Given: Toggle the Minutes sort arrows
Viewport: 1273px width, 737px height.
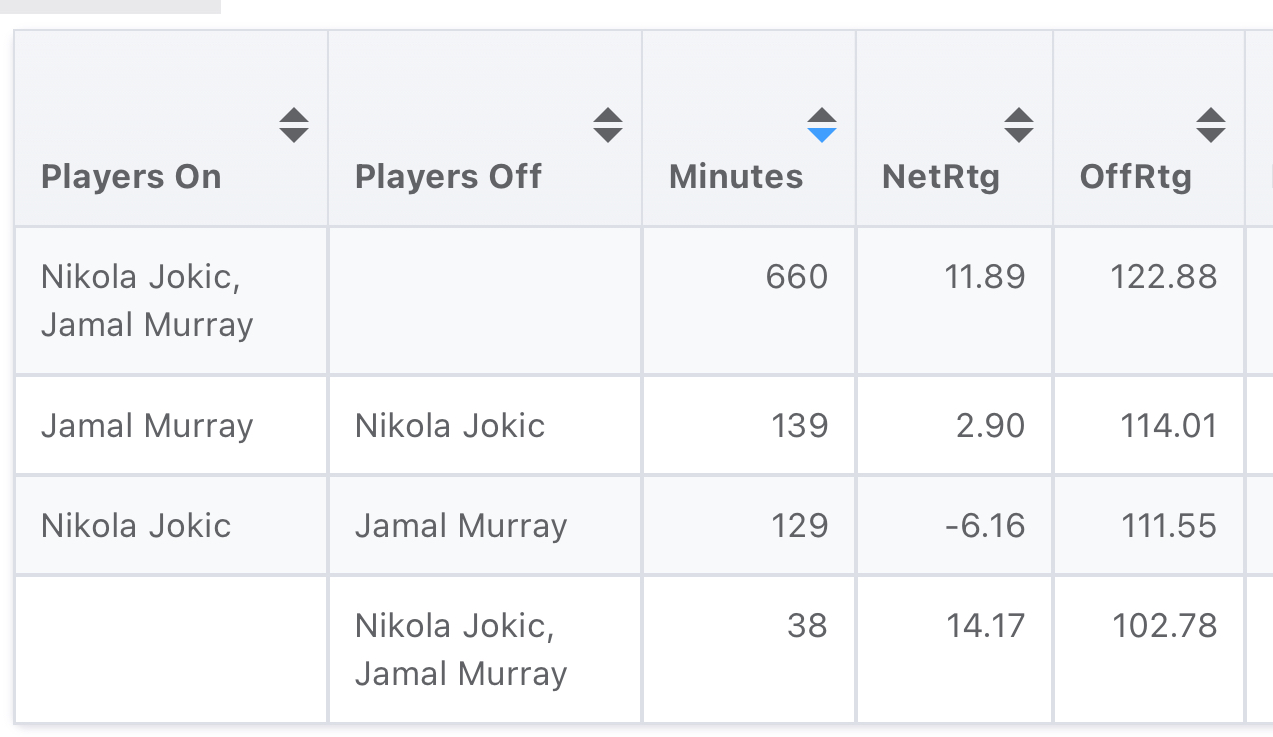Looking at the screenshot, I should 821,125.
